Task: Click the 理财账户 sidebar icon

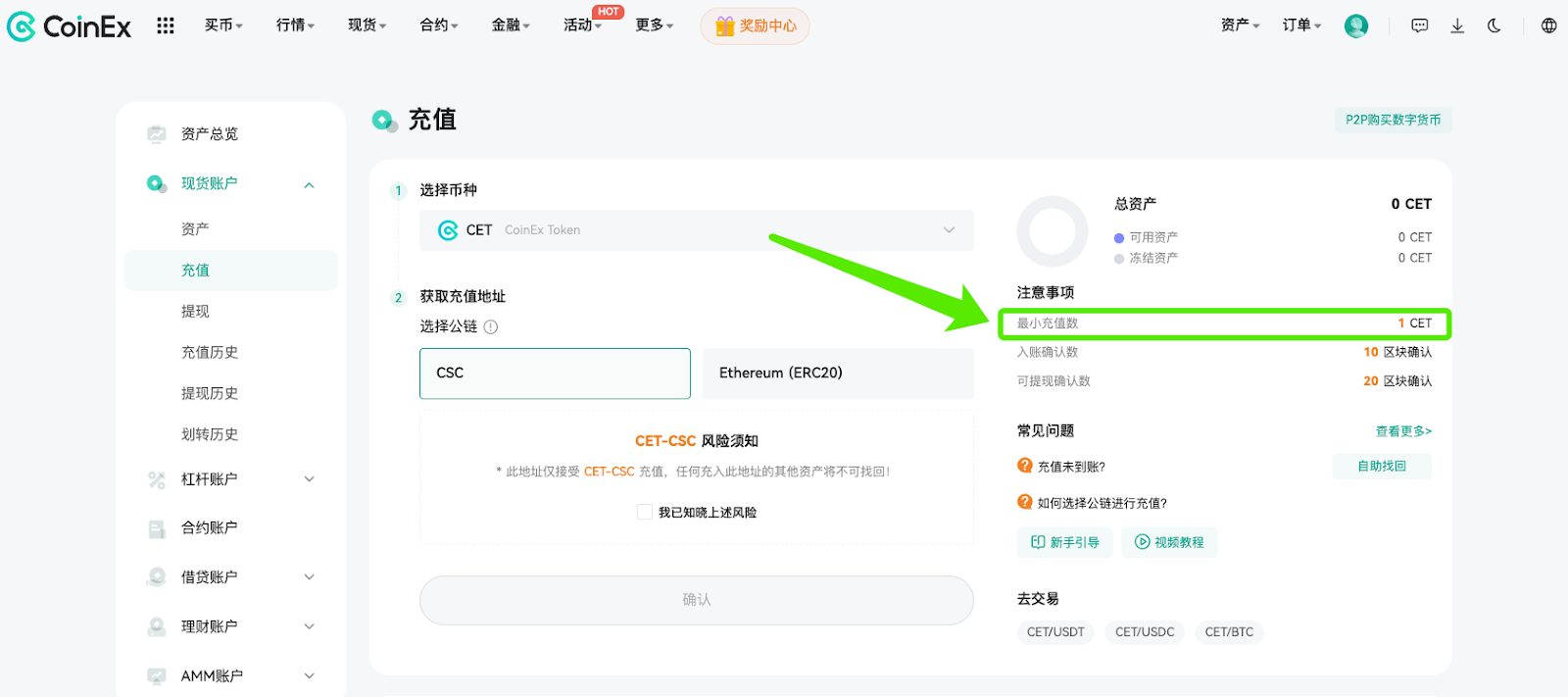Action: pyautogui.click(x=156, y=626)
